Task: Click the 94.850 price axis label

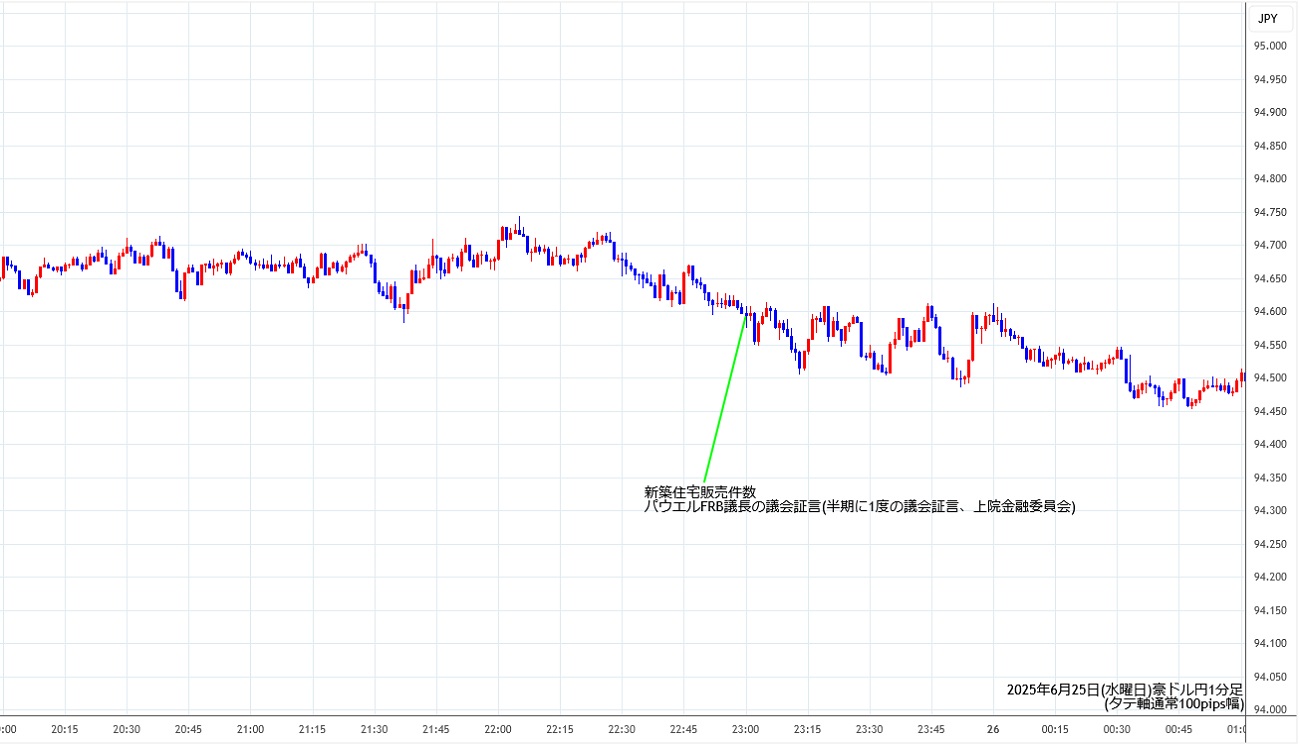Action: [x=1271, y=146]
